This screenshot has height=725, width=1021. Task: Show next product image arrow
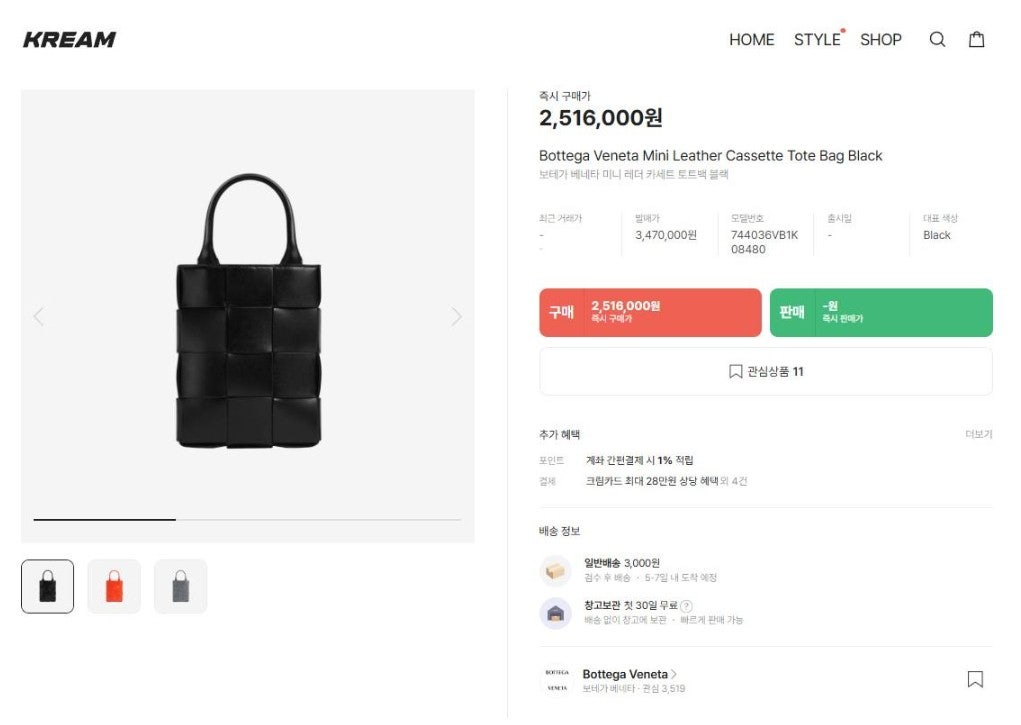coord(456,317)
